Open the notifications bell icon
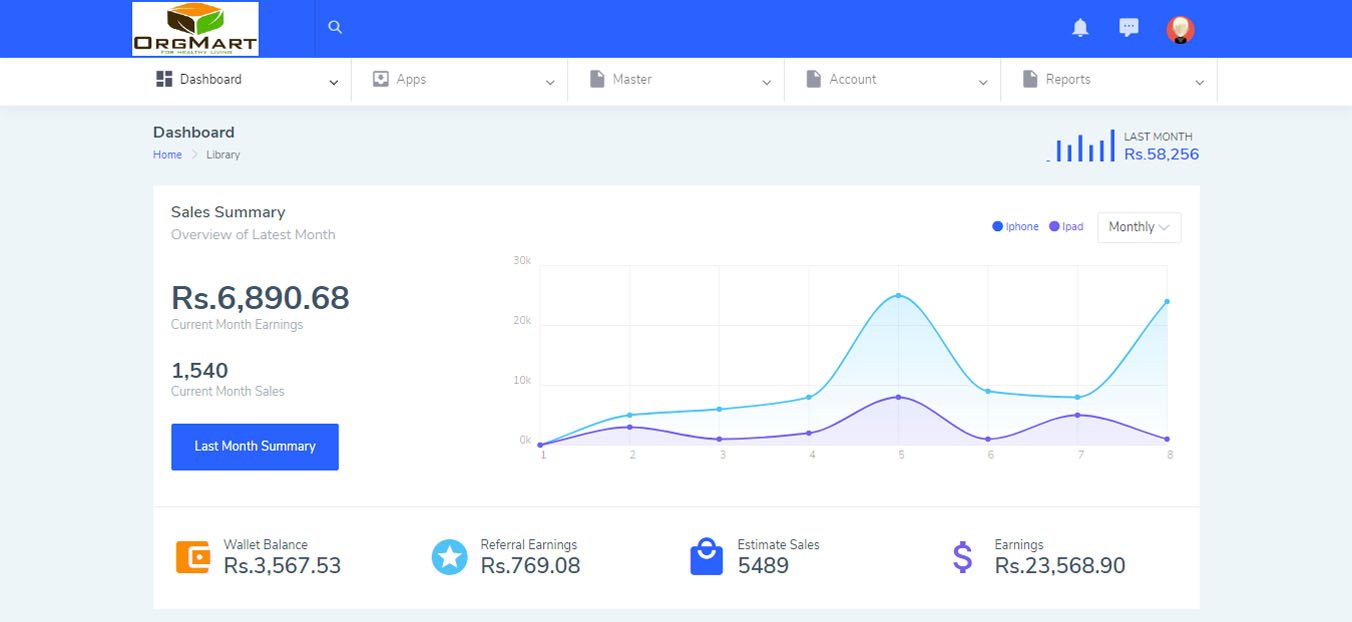 tap(1080, 28)
